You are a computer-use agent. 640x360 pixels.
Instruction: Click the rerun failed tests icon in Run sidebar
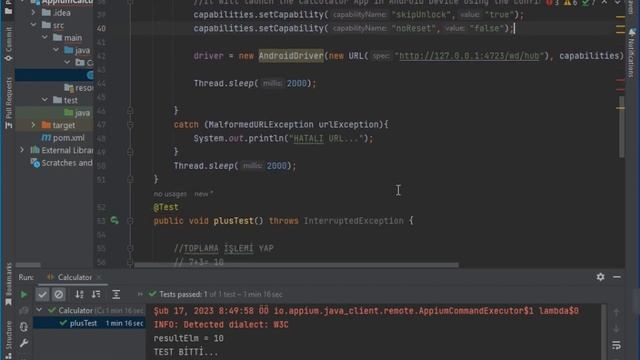point(24,311)
